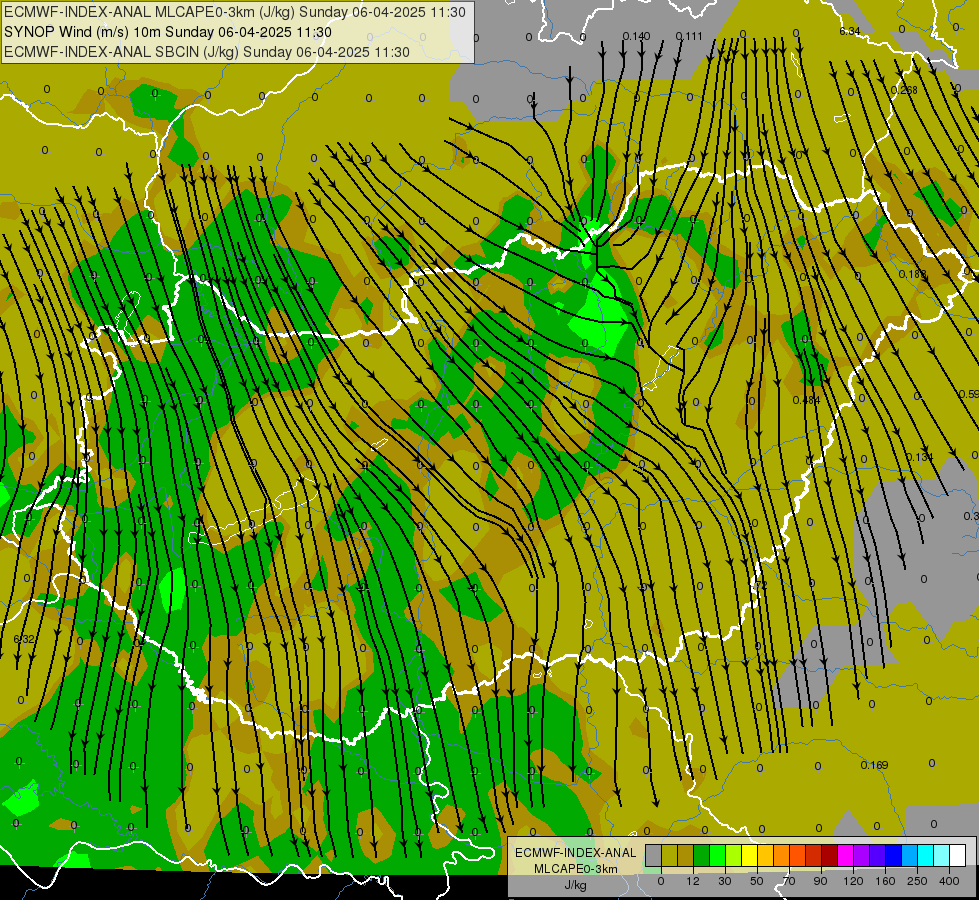The image size is (979, 900).
Task: Click the map value 0.111
Action: point(689,36)
